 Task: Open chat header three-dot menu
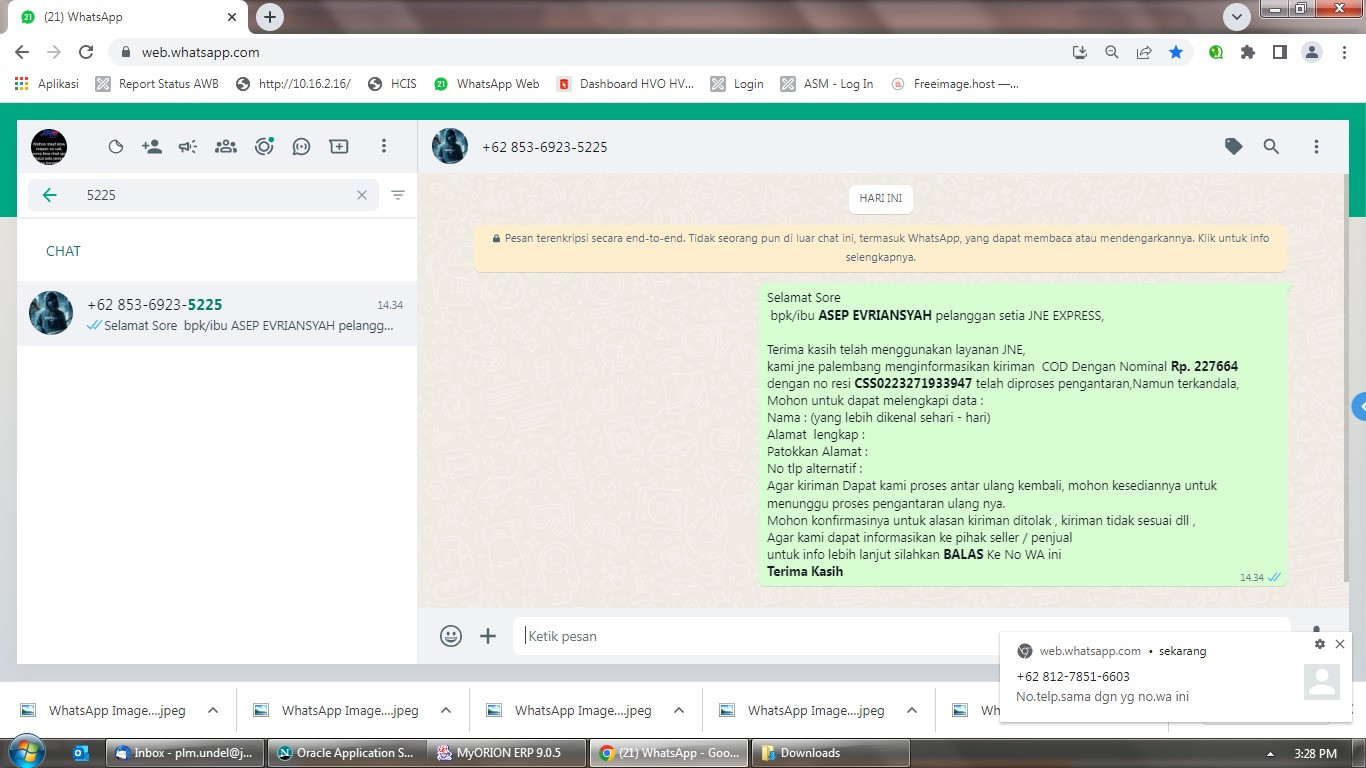(x=1316, y=147)
